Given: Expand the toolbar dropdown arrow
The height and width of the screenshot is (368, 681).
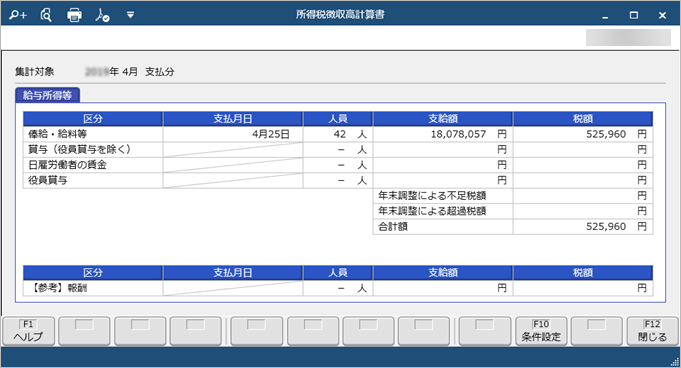Looking at the screenshot, I should pos(130,15).
